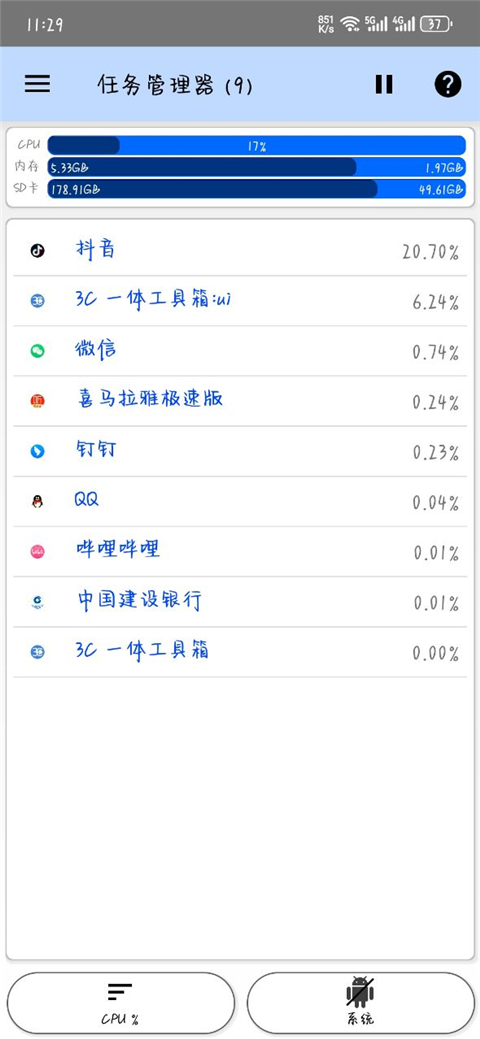Viewport: 480px width, 1039px height.
Task: Click the 内存 memory usage bar
Action: (x=257, y=167)
